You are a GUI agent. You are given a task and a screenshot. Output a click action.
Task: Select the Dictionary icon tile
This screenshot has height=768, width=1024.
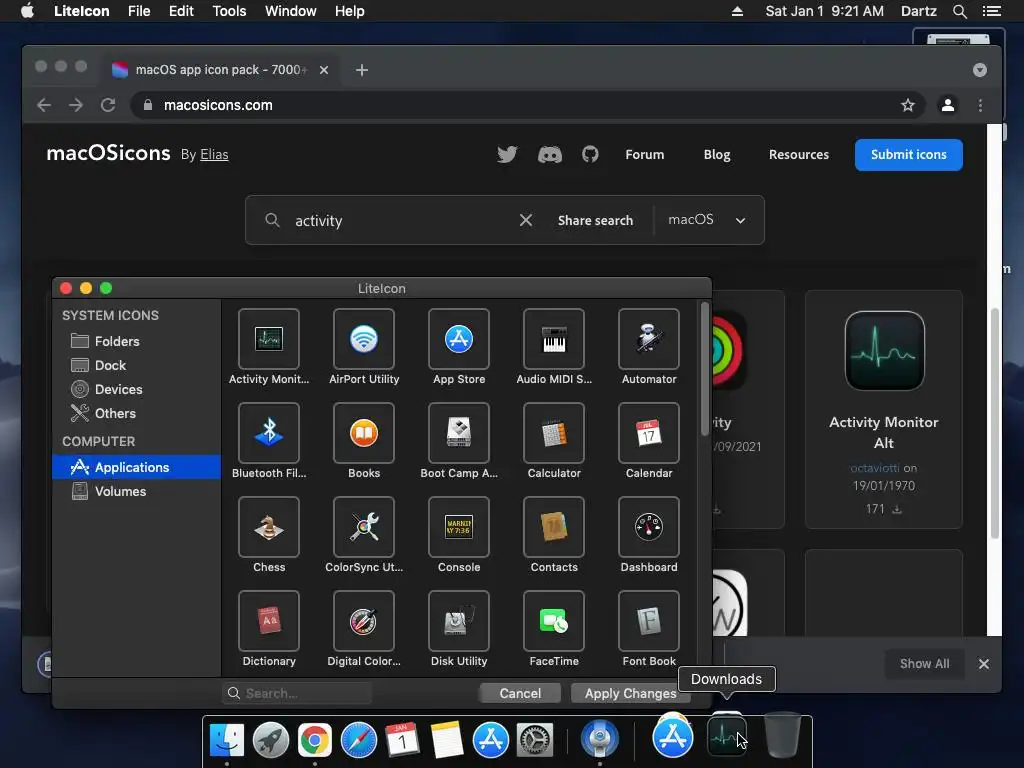(268, 621)
